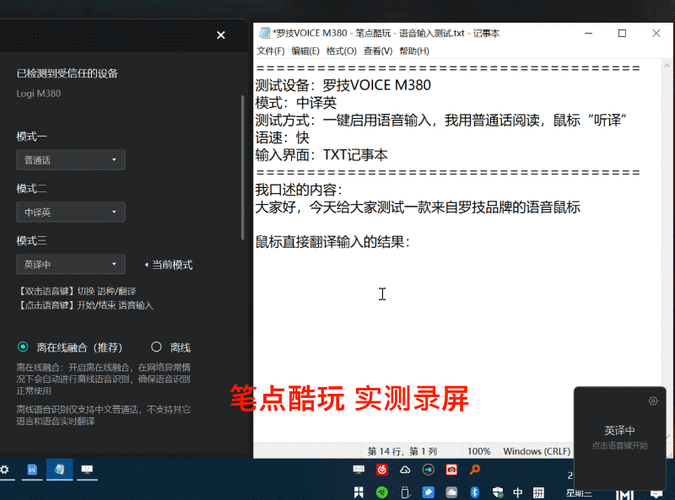
Task: Click the Notepad title bar file icon
Action: 264,33
